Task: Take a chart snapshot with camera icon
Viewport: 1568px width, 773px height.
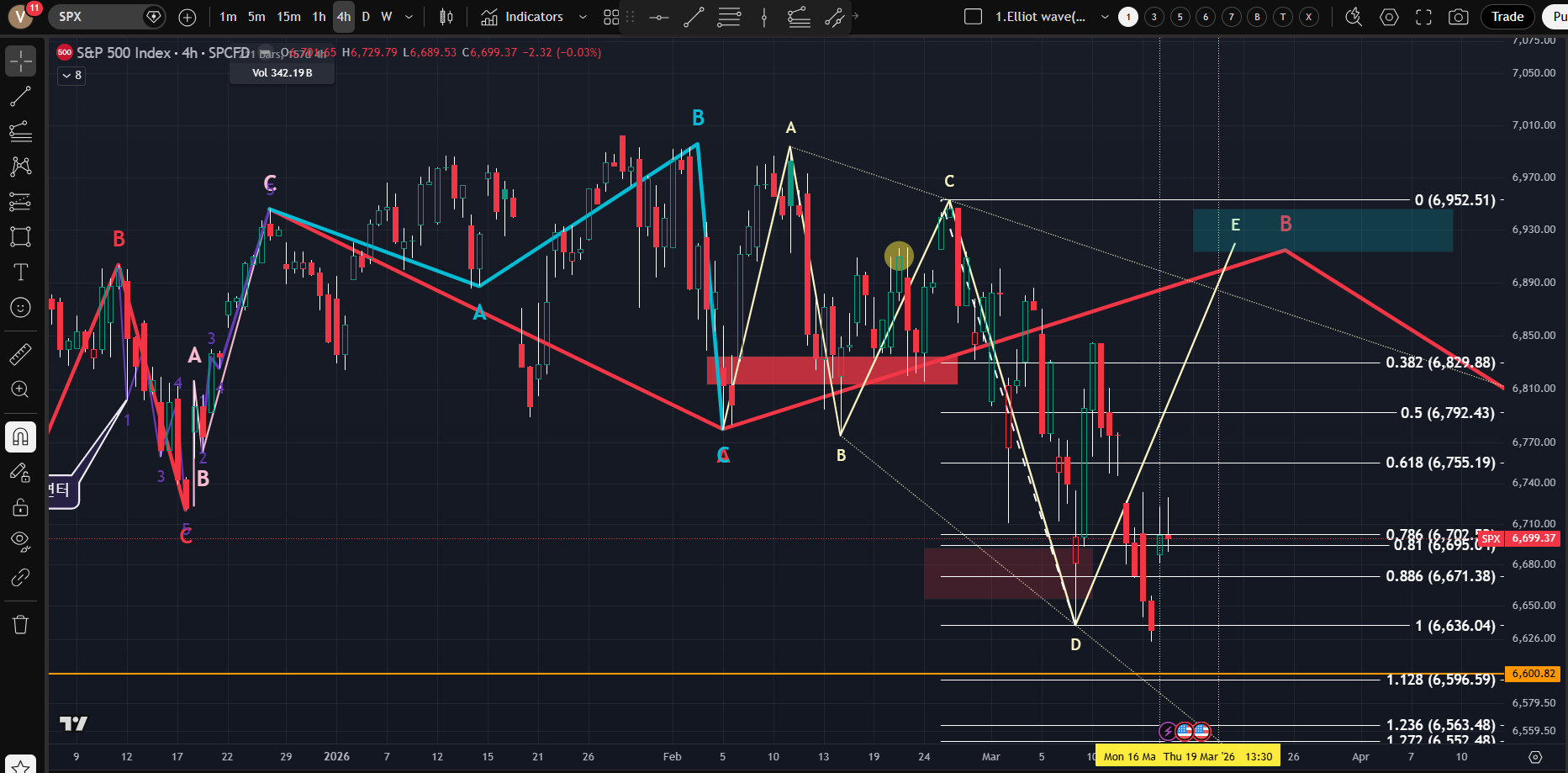Action: [1459, 17]
